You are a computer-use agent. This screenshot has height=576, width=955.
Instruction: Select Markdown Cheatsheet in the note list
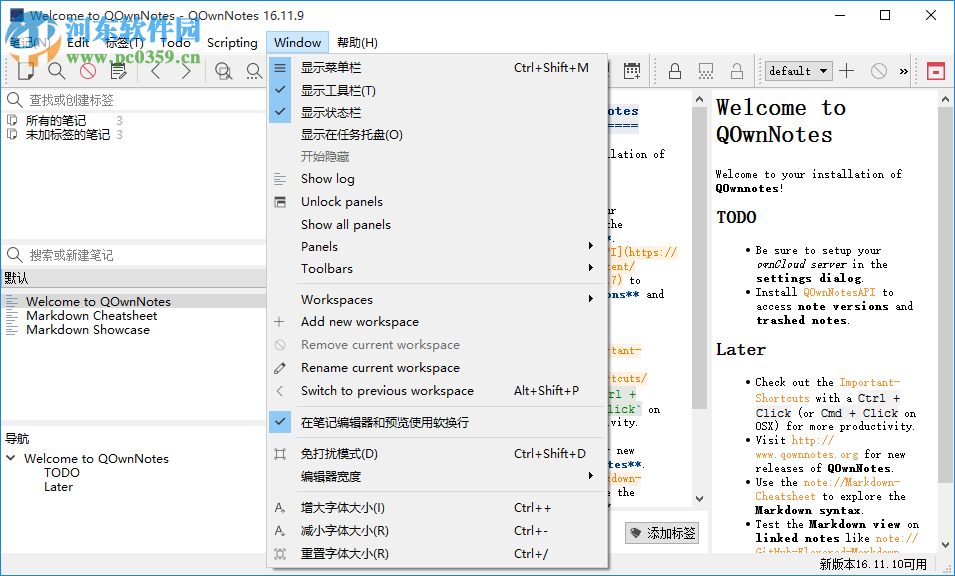(x=91, y=315)
